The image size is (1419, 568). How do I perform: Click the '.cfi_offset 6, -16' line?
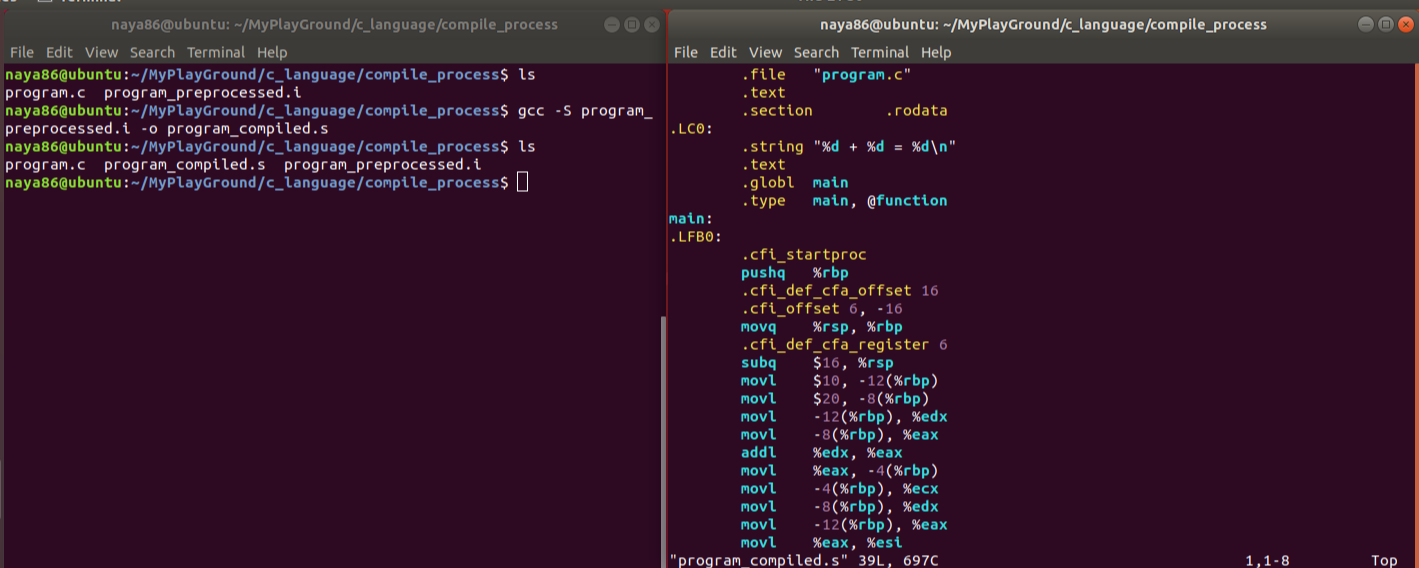822,308
